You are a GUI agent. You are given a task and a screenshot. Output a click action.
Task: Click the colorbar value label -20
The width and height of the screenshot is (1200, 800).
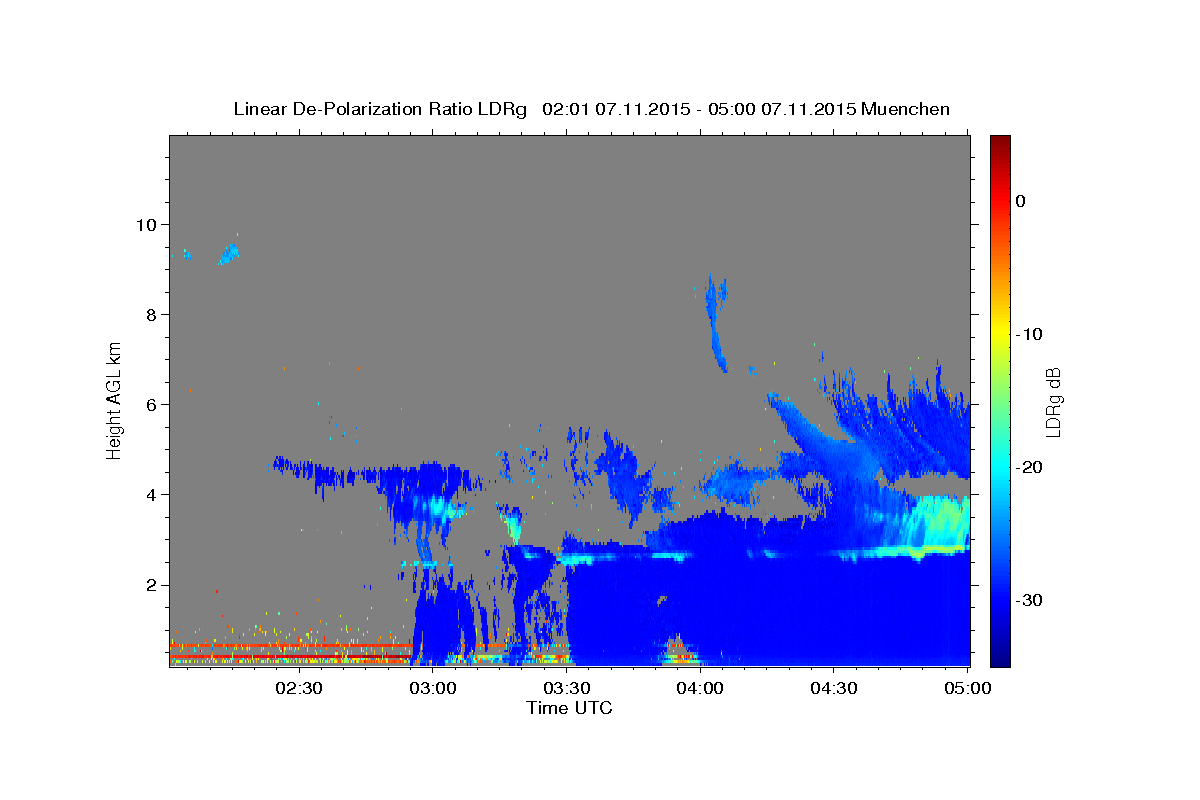(x=1029, y=467)
